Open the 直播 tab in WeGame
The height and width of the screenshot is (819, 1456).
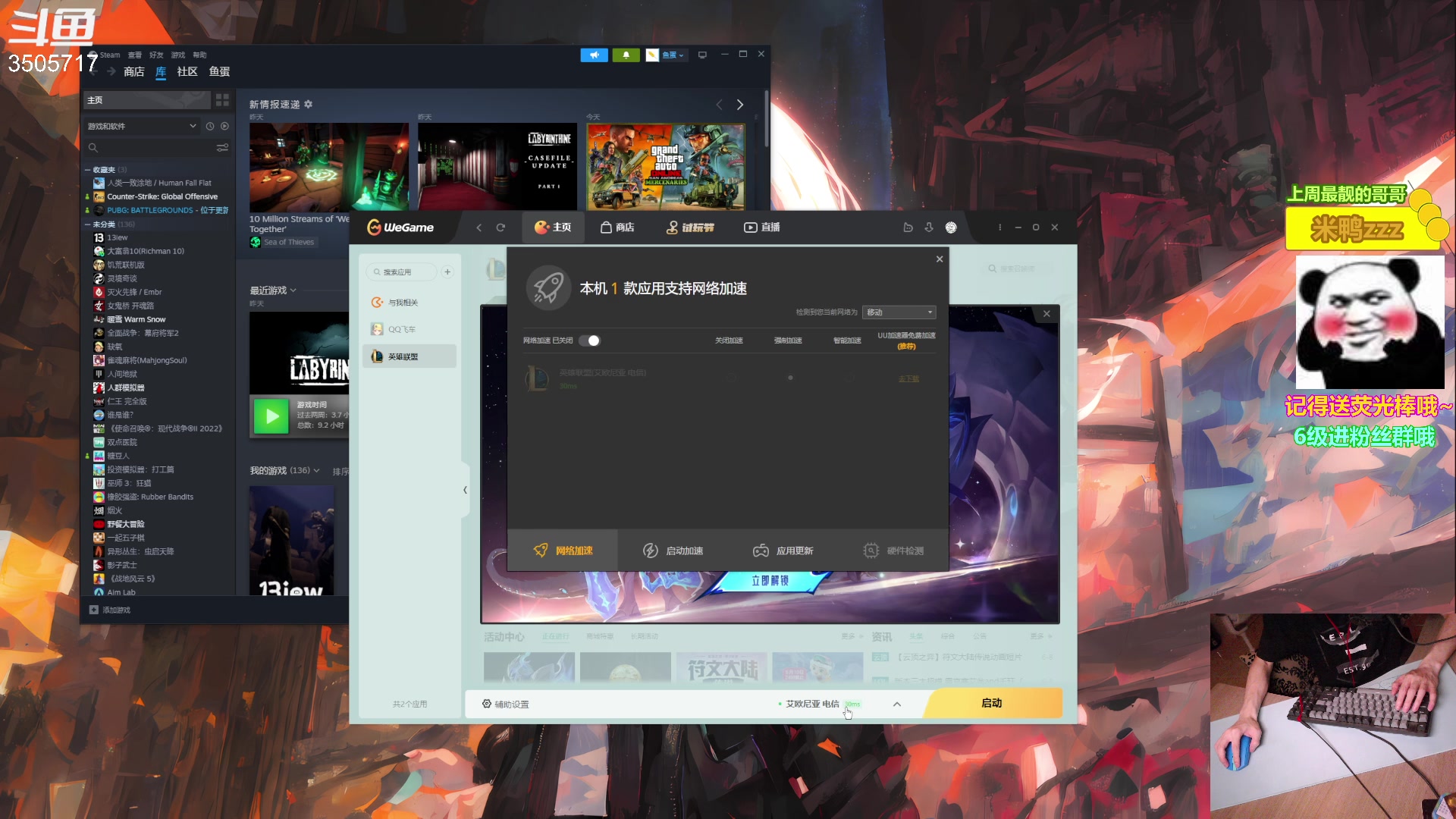point(762,227)
